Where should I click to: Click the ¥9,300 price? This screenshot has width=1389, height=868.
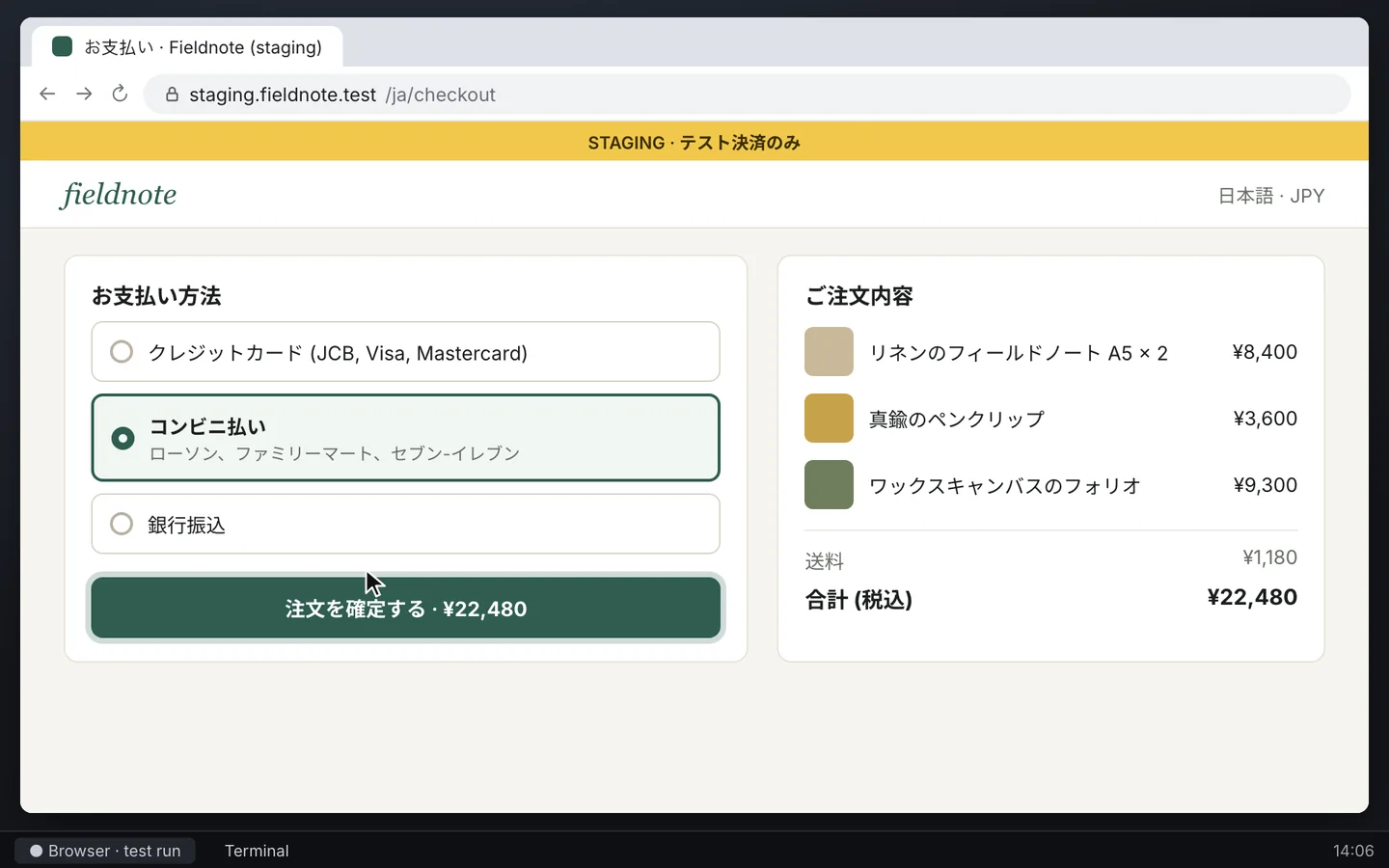(x=1265, y=485)
